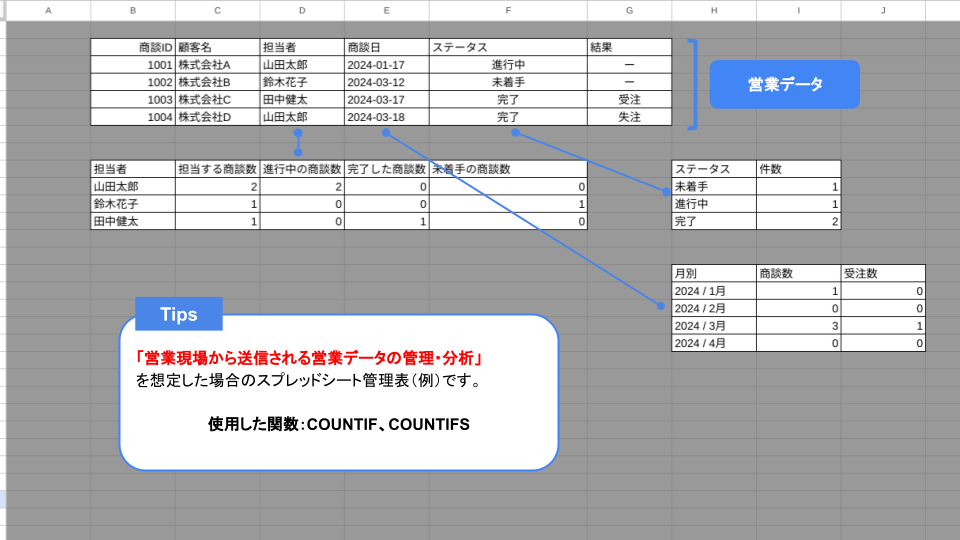Click the blue 営業データ label shape
Viewport: 960px width, 540px height.
(x=784, y=85)
